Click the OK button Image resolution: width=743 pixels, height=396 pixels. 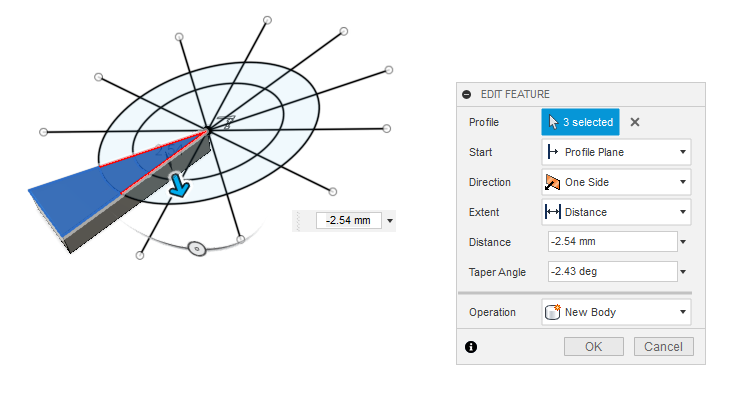[x=594, y=347]
